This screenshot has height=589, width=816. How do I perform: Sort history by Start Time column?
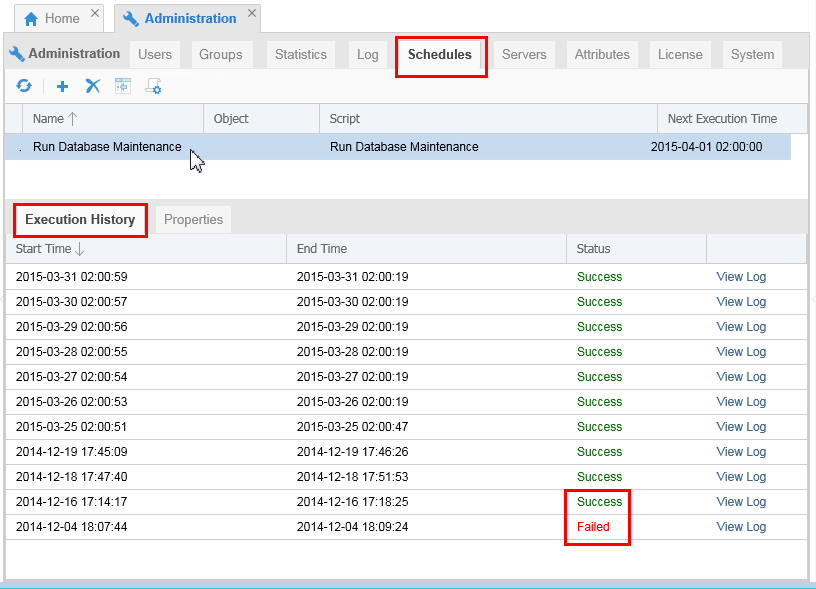(146, 249)
